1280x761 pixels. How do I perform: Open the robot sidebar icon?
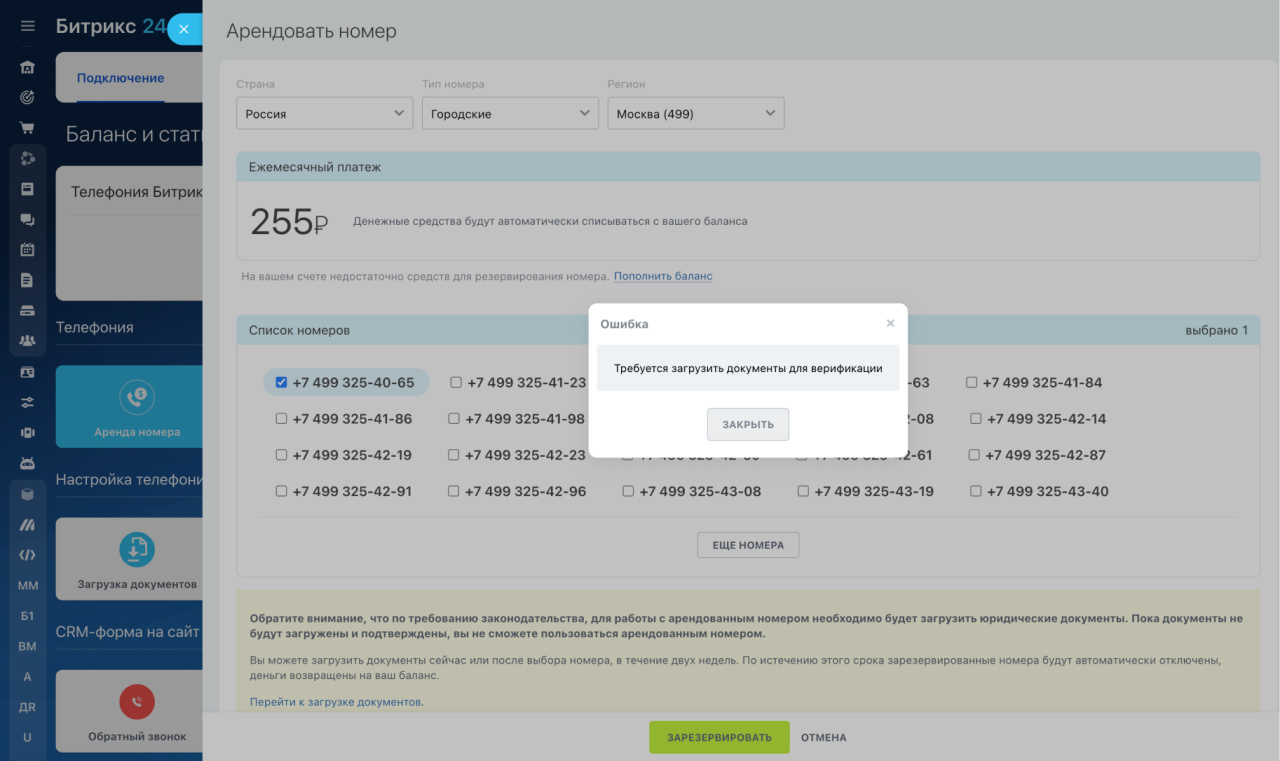[x=27, y=463]
